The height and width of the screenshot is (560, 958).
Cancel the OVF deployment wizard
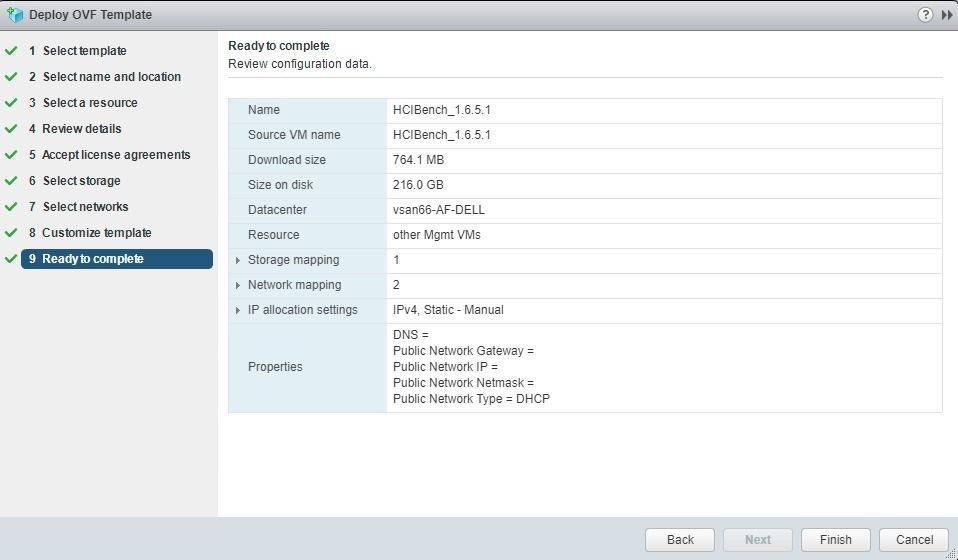coord(914,539)
